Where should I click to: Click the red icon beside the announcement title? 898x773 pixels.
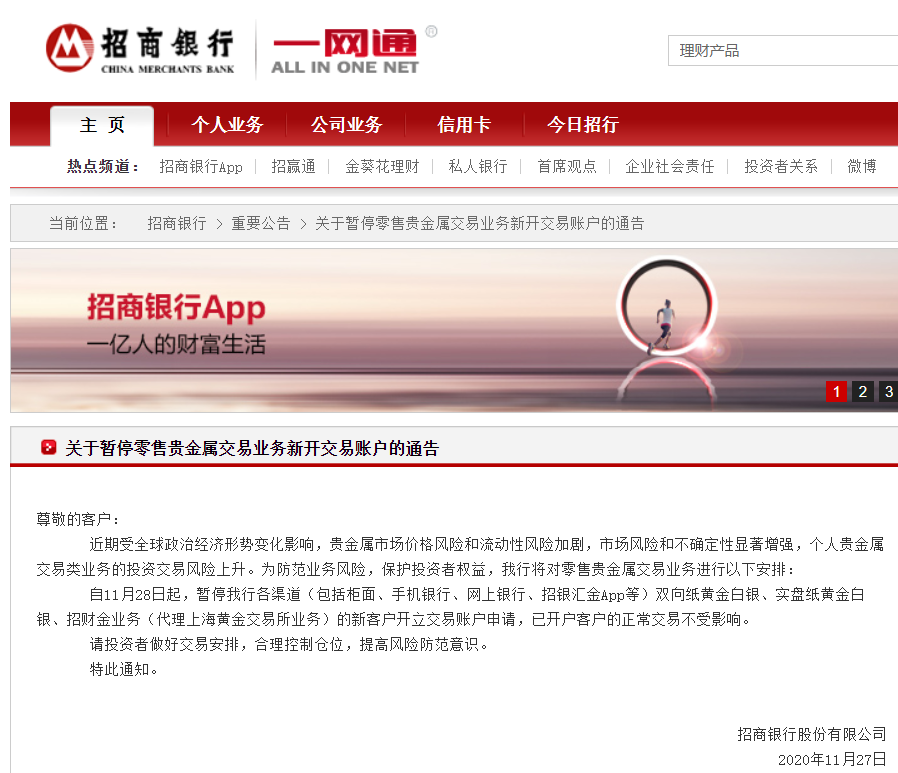pyautogui.click(x=49, y=447)
